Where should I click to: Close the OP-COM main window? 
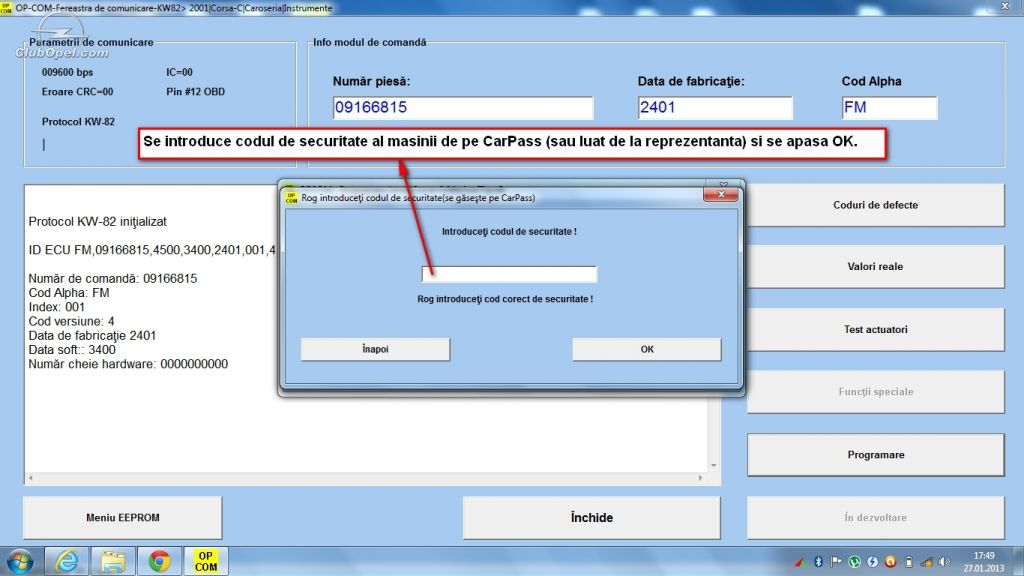pos(1006,7)
